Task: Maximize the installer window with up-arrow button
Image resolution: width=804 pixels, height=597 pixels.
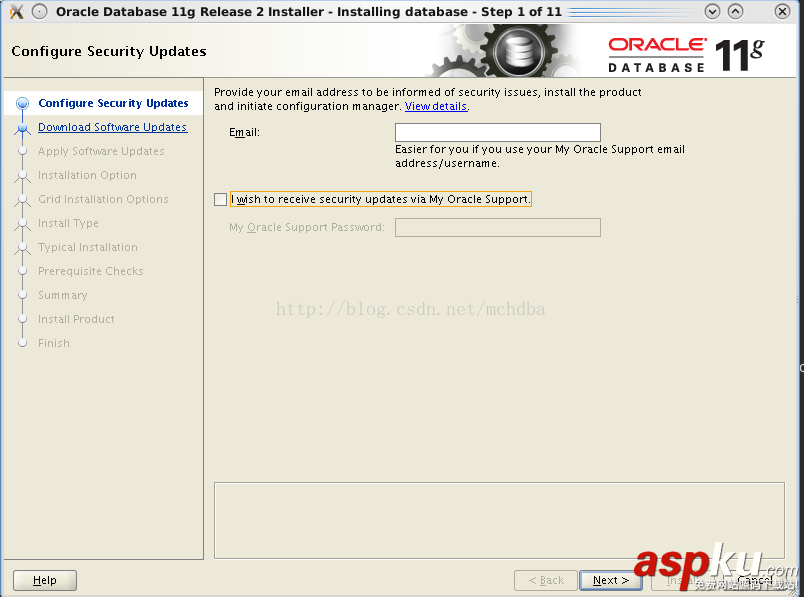Action: pos(735,11)
